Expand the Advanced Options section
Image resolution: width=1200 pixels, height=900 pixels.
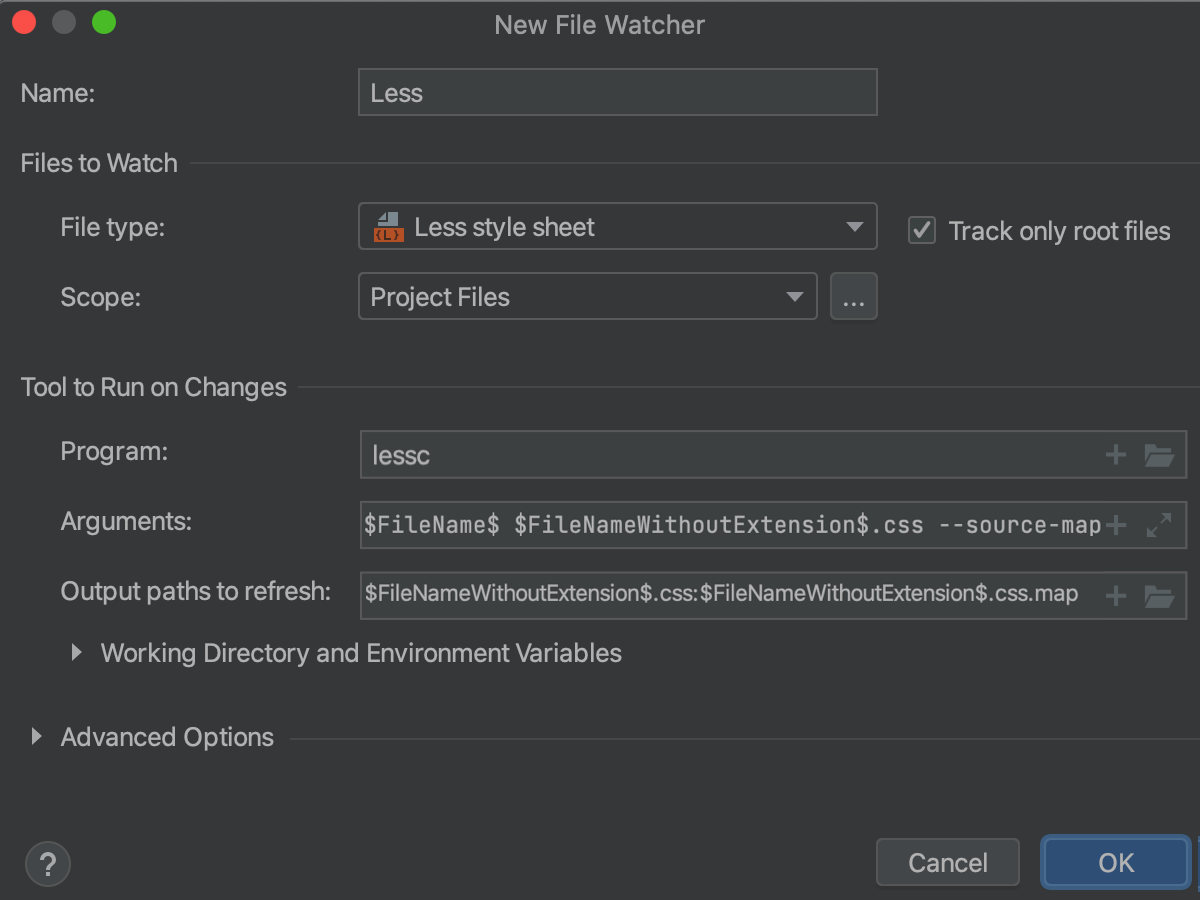point(36,736)
